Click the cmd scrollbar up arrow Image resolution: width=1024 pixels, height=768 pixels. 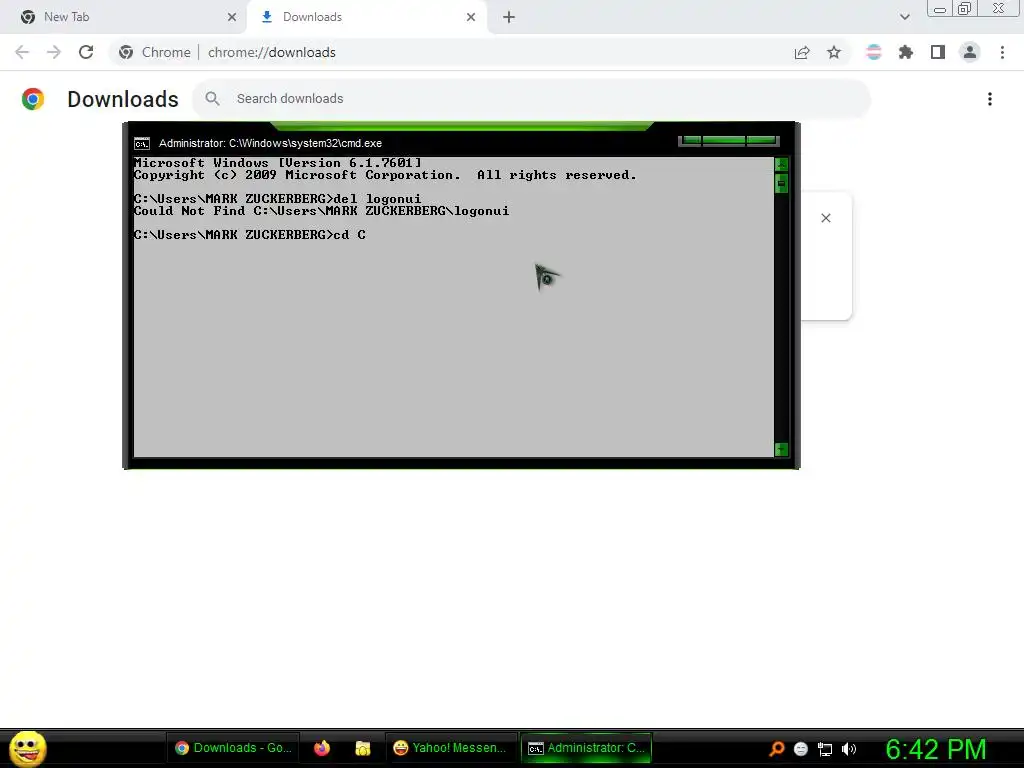(x=781, y=164)
